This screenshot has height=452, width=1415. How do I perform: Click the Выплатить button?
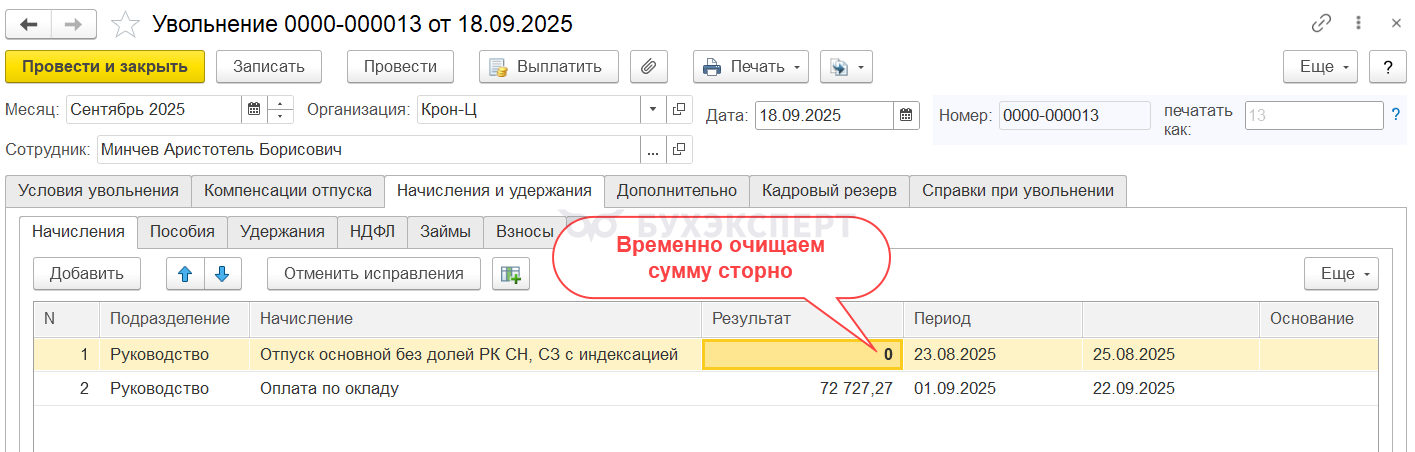click(x=548, y=67)
